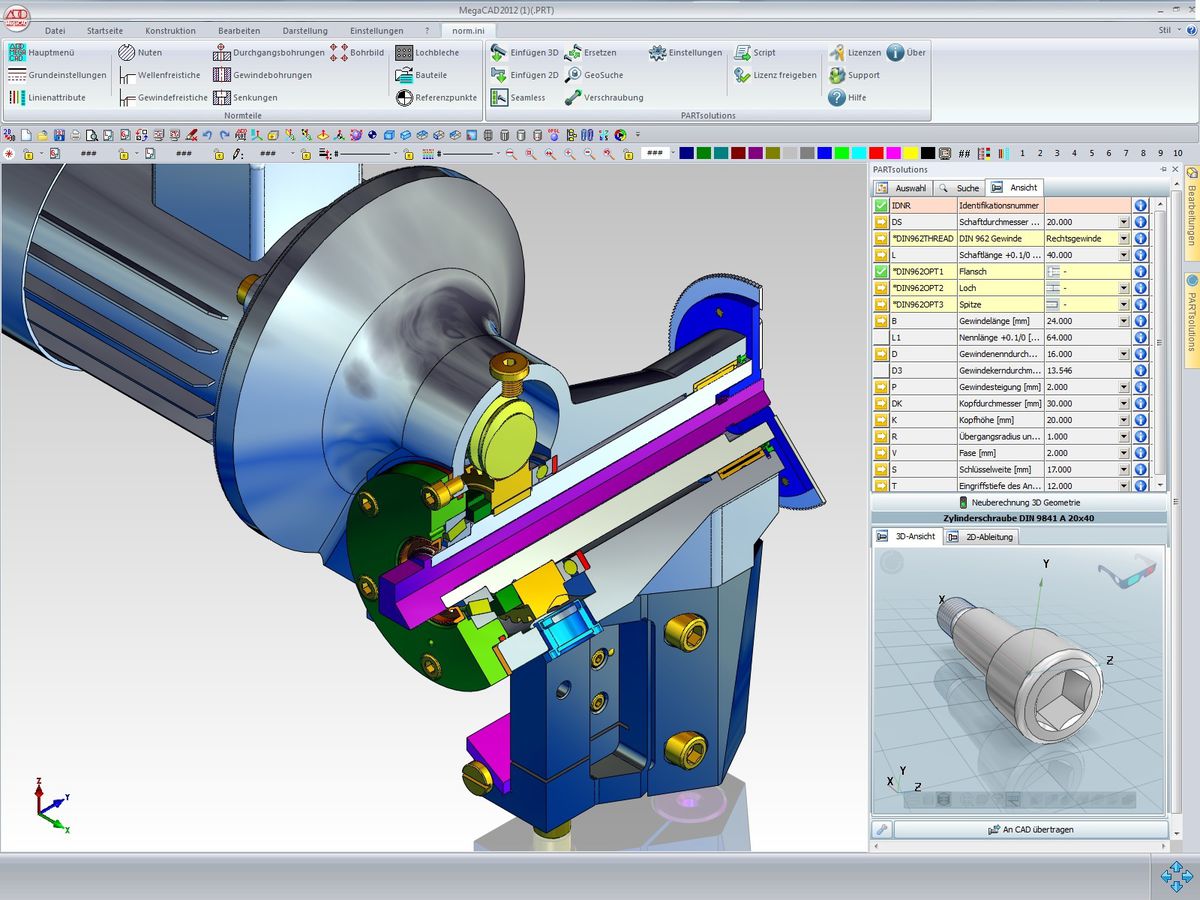Click the Ersetzen replace command
The width and height of the screenshot is (1200, 900).
click(x=590, y=53)
